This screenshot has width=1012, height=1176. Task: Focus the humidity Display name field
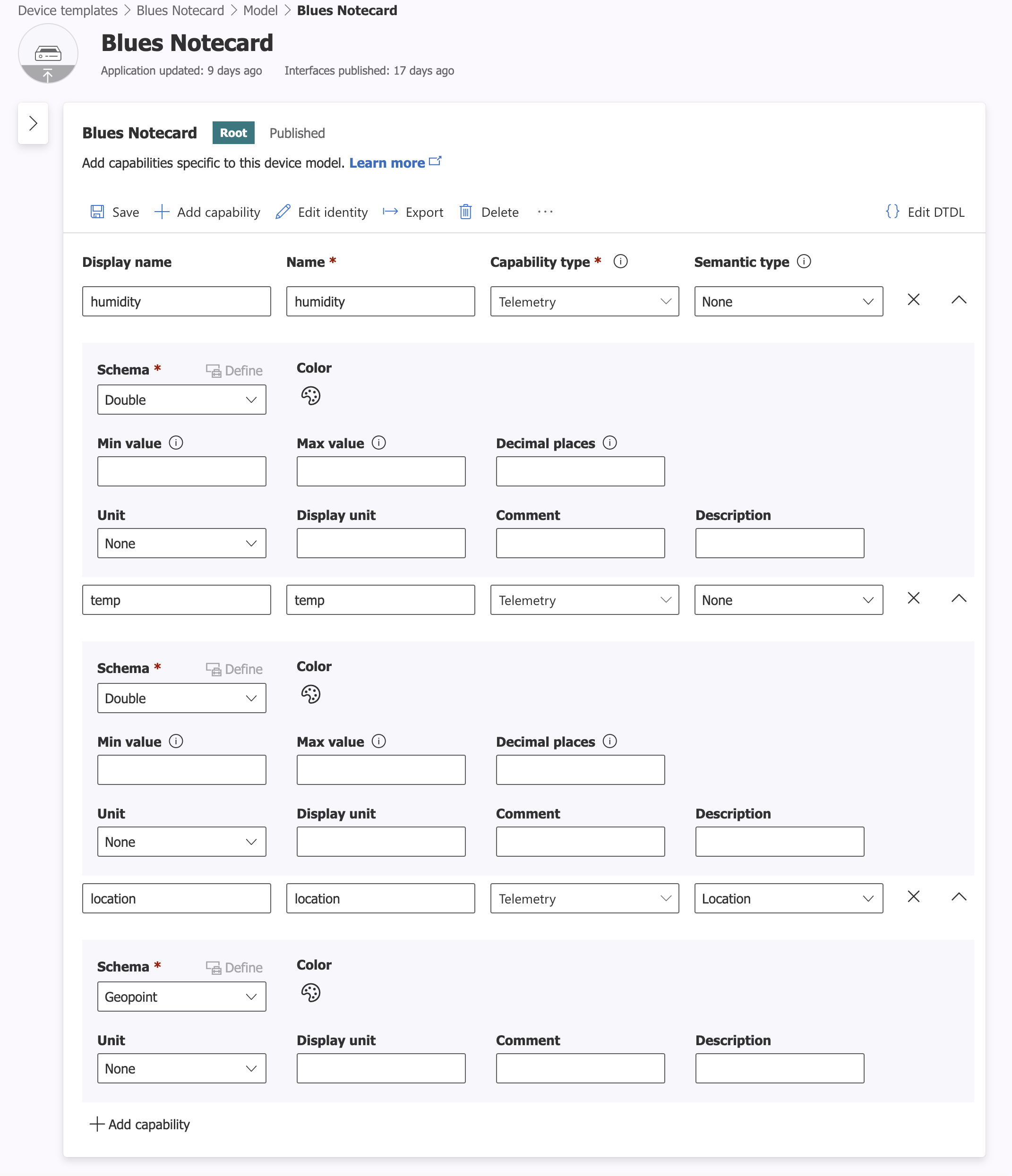(x=177, y=301)
